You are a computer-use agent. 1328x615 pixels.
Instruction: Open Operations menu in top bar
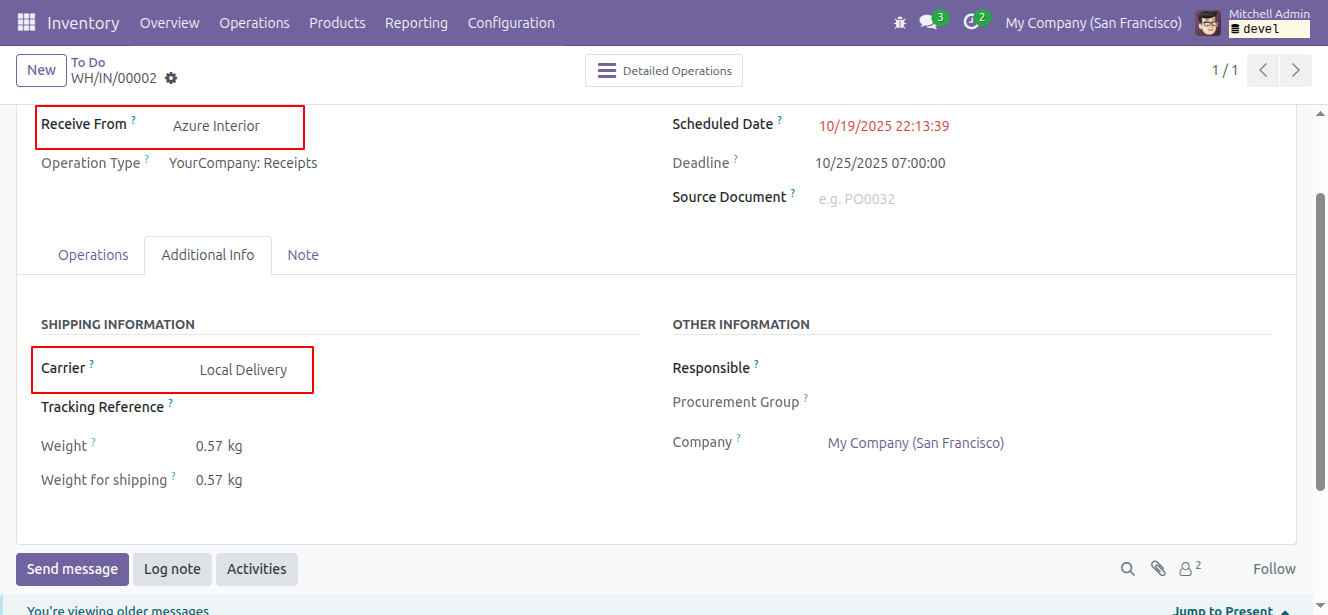click(254, 22)
